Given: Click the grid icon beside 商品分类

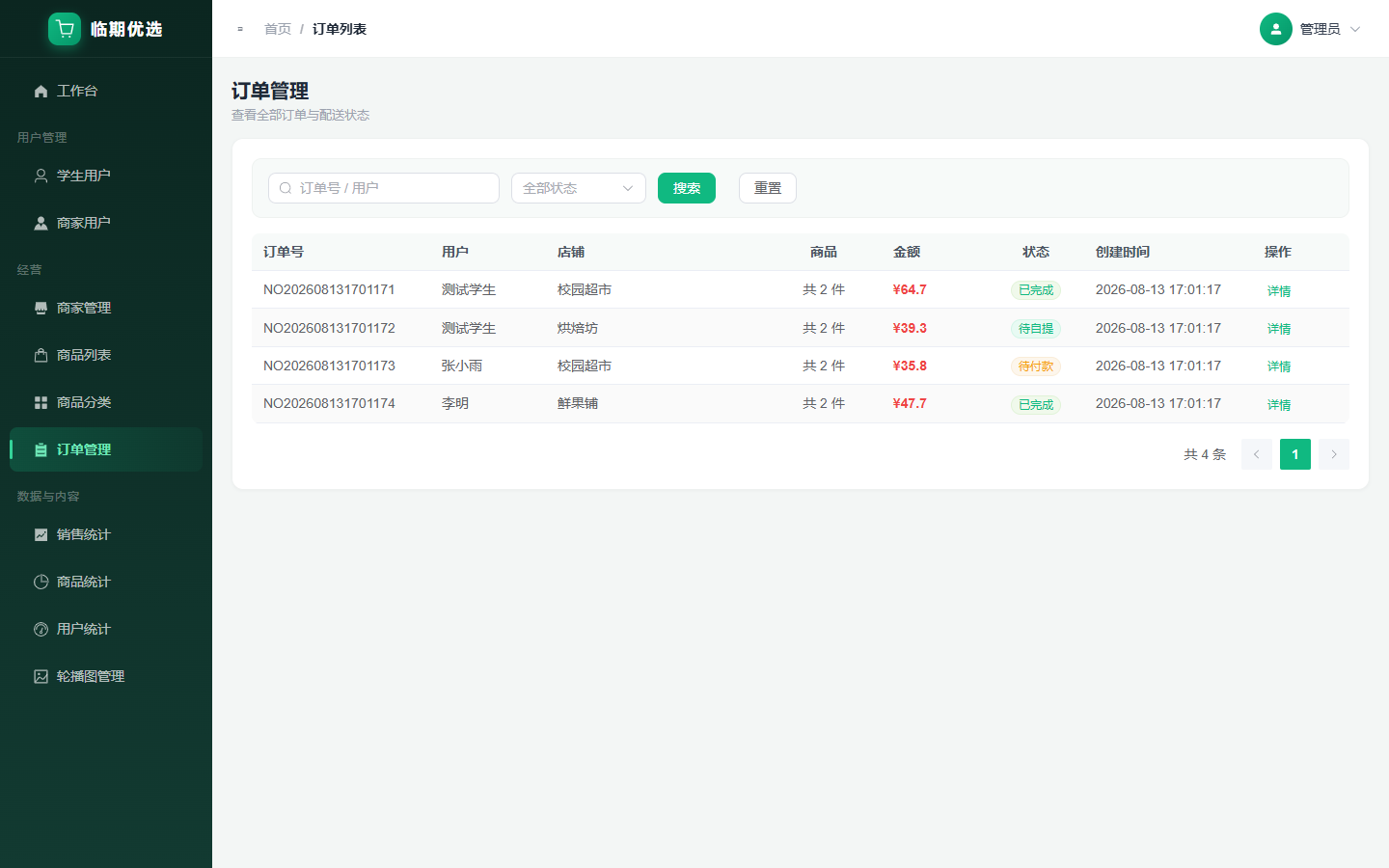Looking at the screenshot, I should (41, 402).
